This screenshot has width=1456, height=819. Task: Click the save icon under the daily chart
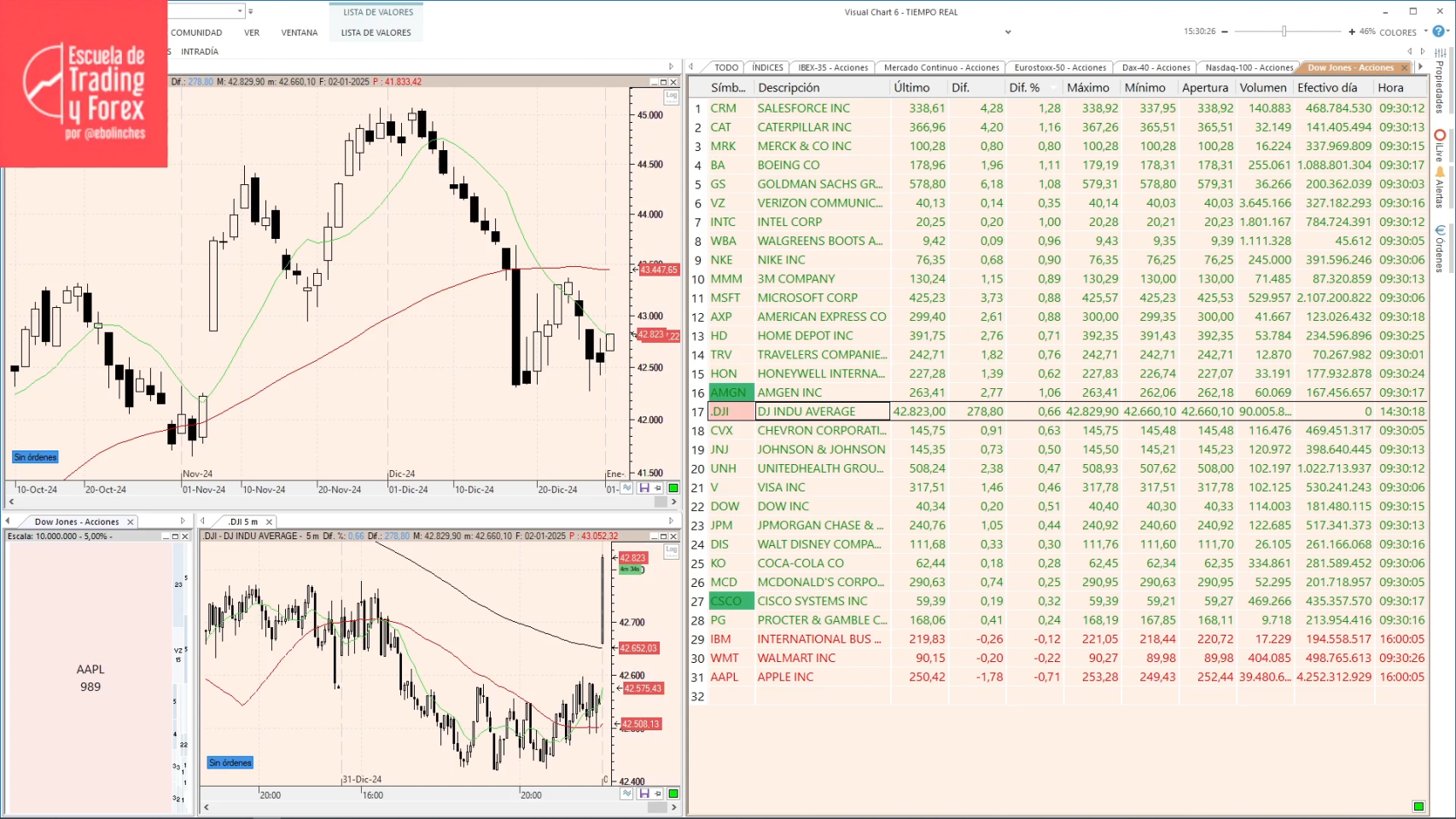644,488
